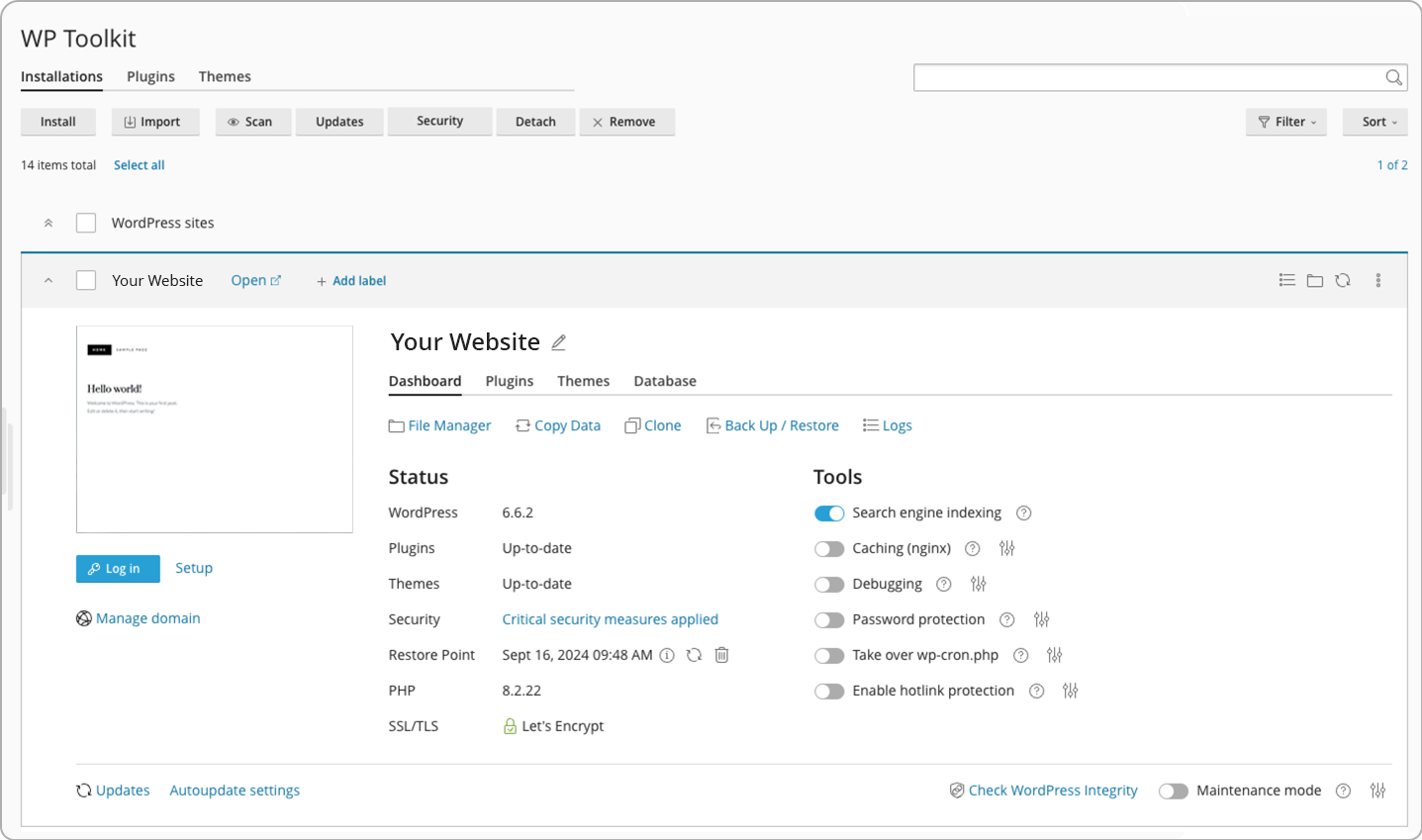Open the site's Plugins tab

510,381
